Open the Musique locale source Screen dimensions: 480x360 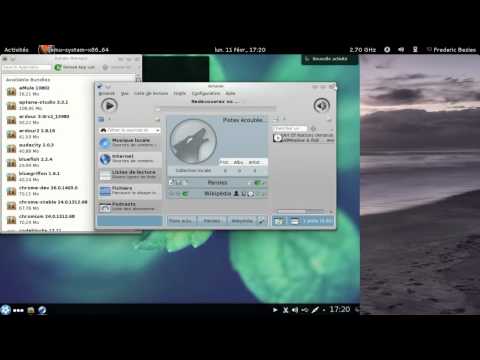tap(130, 143)
